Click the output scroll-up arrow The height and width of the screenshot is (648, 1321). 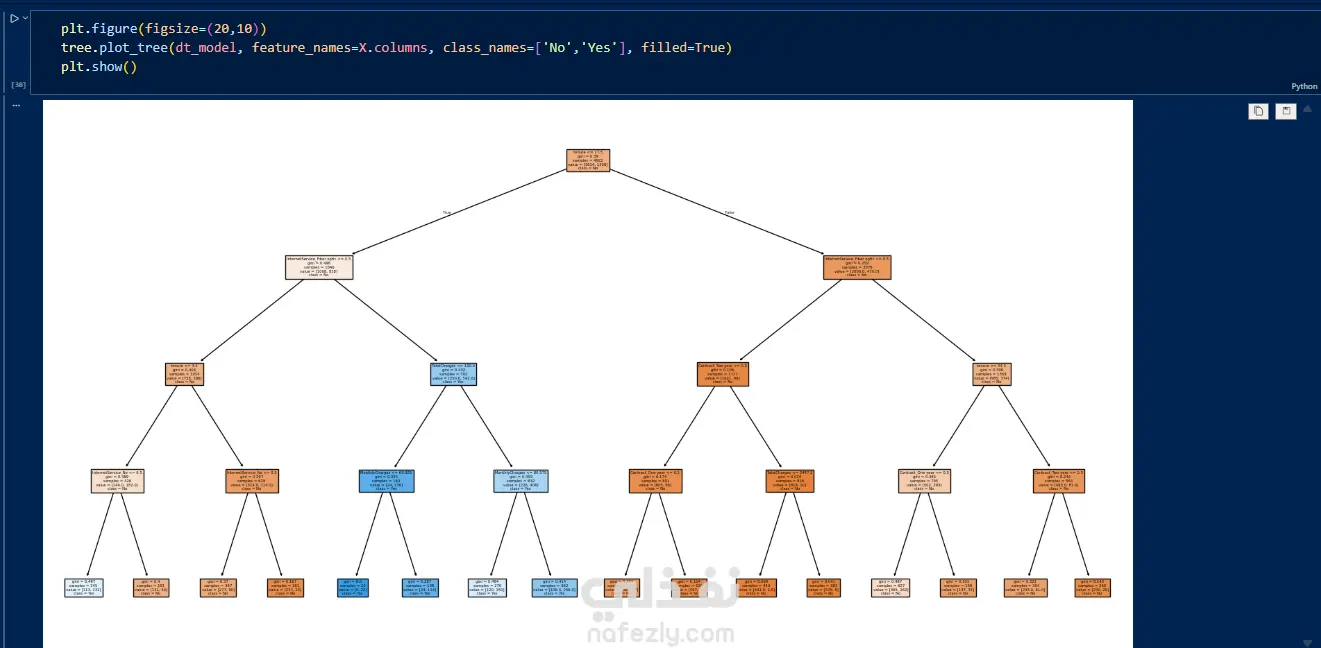1307,108
